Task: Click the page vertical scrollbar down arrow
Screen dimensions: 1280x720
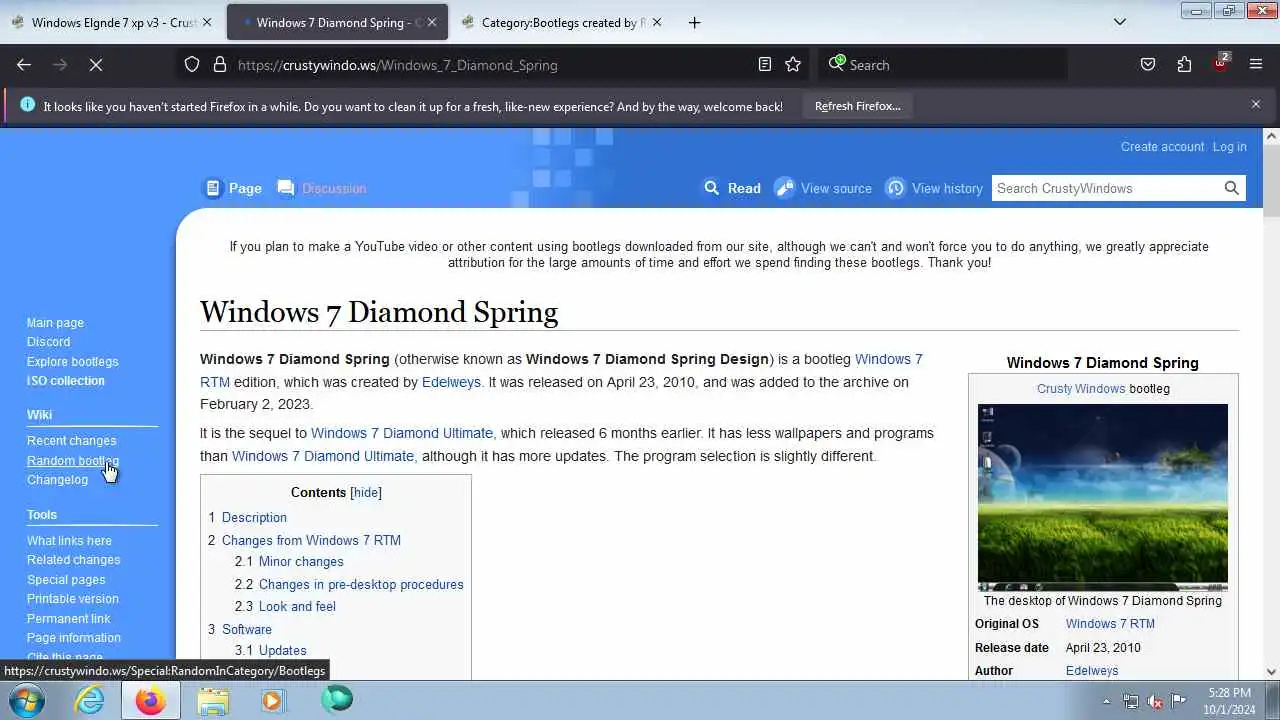Action: pyautogui.click(x=1271, y=672)
